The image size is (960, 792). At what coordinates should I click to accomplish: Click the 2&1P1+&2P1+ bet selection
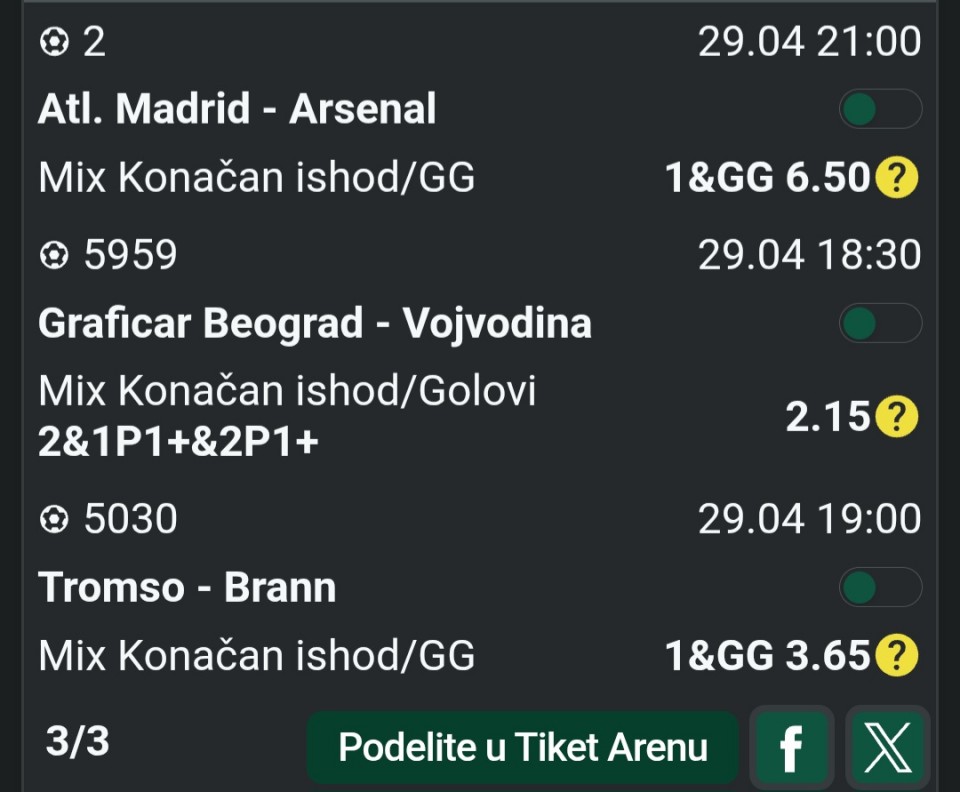(178, 441)
